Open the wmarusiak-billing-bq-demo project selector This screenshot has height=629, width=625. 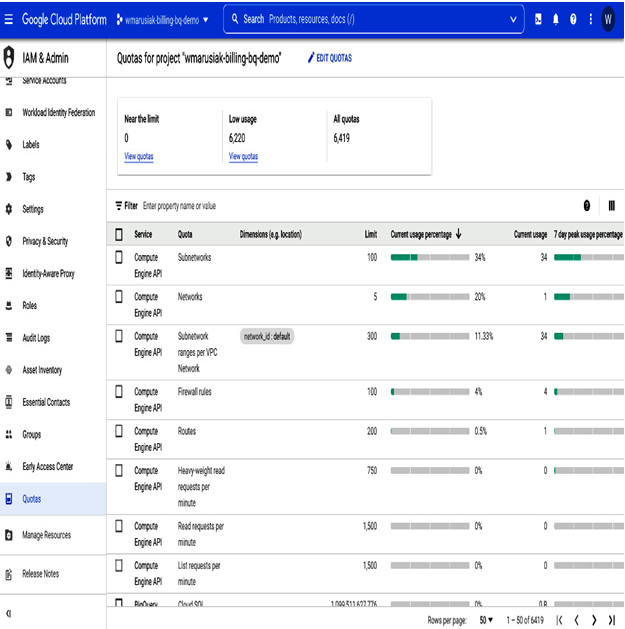pyautogui.click(x=162, y=19)
